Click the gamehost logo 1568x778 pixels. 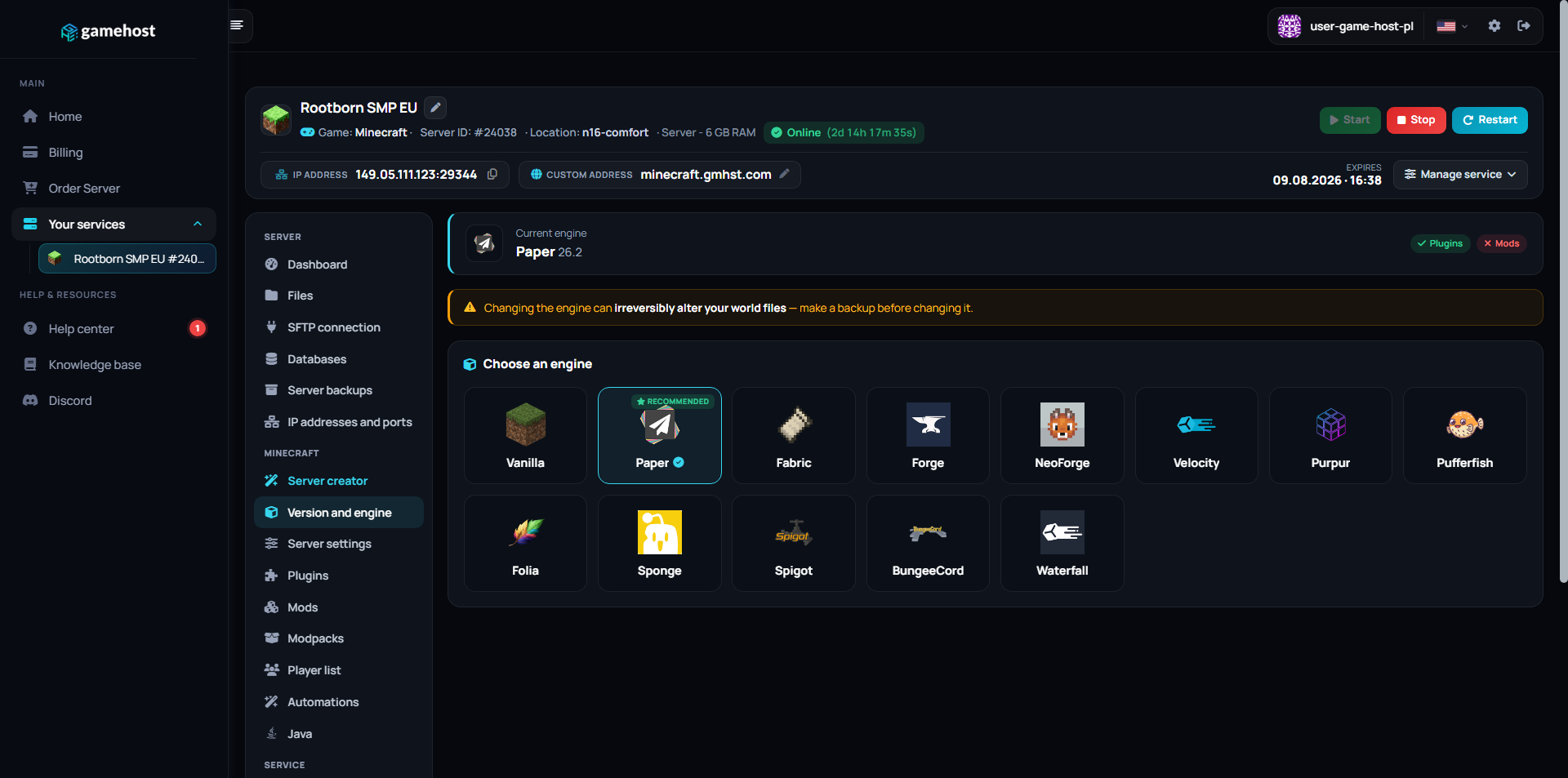pos(108,31)
